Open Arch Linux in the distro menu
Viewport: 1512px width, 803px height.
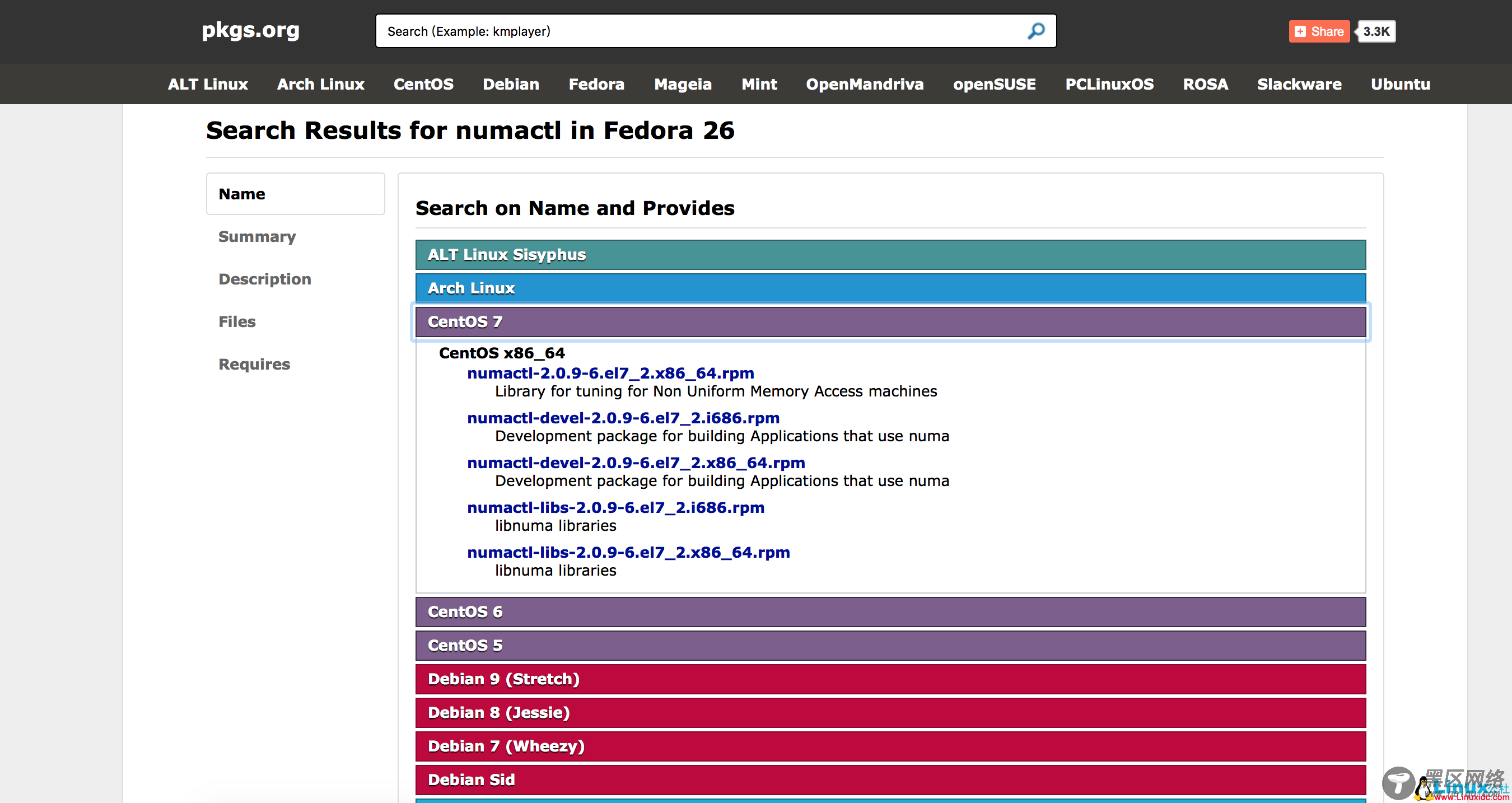pyautogui.click(x=320, y=84)
